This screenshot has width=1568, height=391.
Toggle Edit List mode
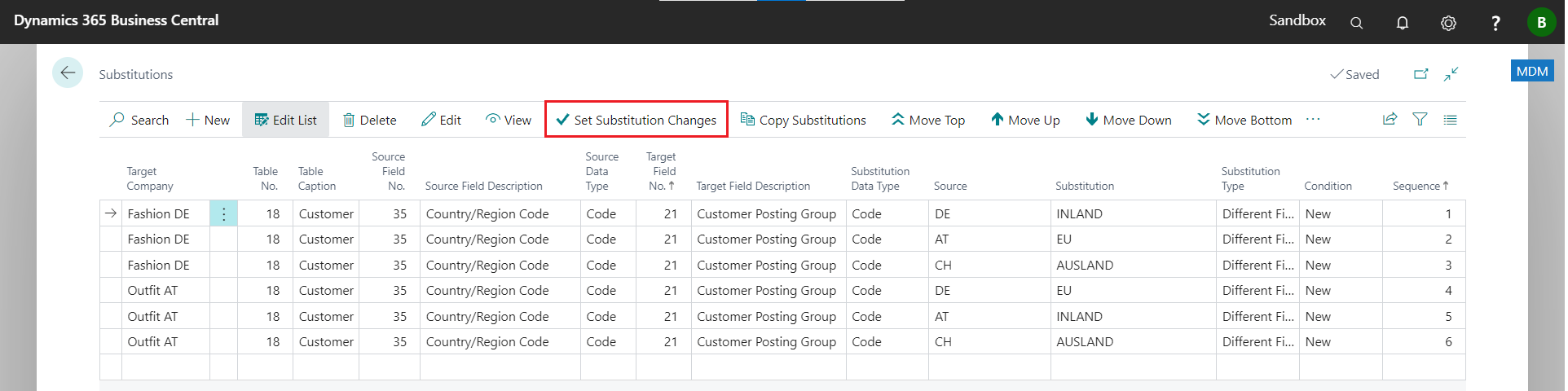(x=285, y=120)
